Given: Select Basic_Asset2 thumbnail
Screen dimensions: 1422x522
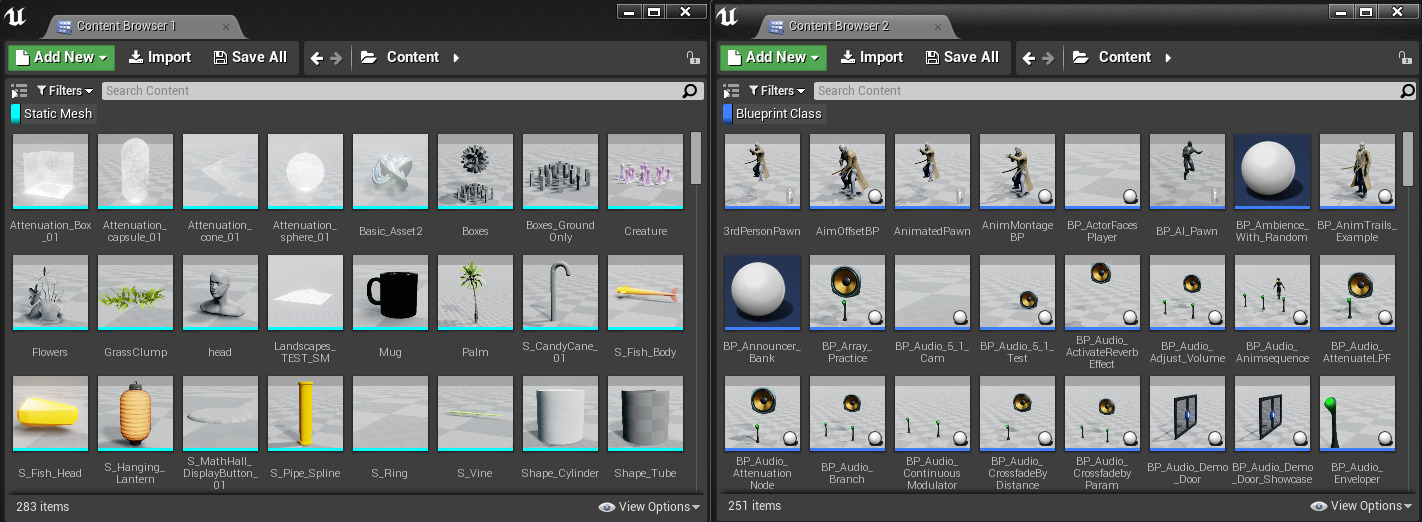Looking at the screenshot, I should click(x=390, y=171).
